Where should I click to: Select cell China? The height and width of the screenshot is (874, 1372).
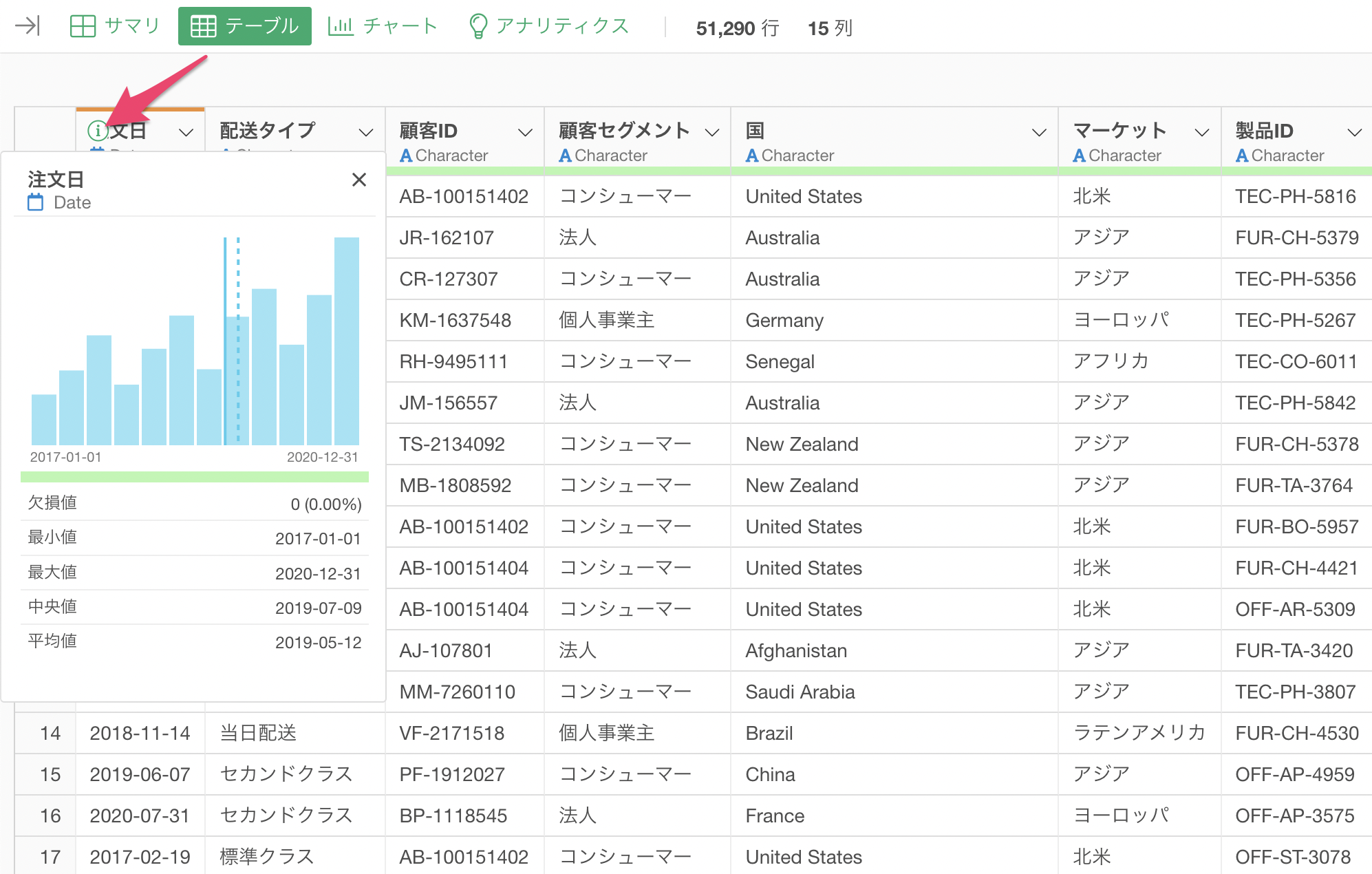coord(894,775)
